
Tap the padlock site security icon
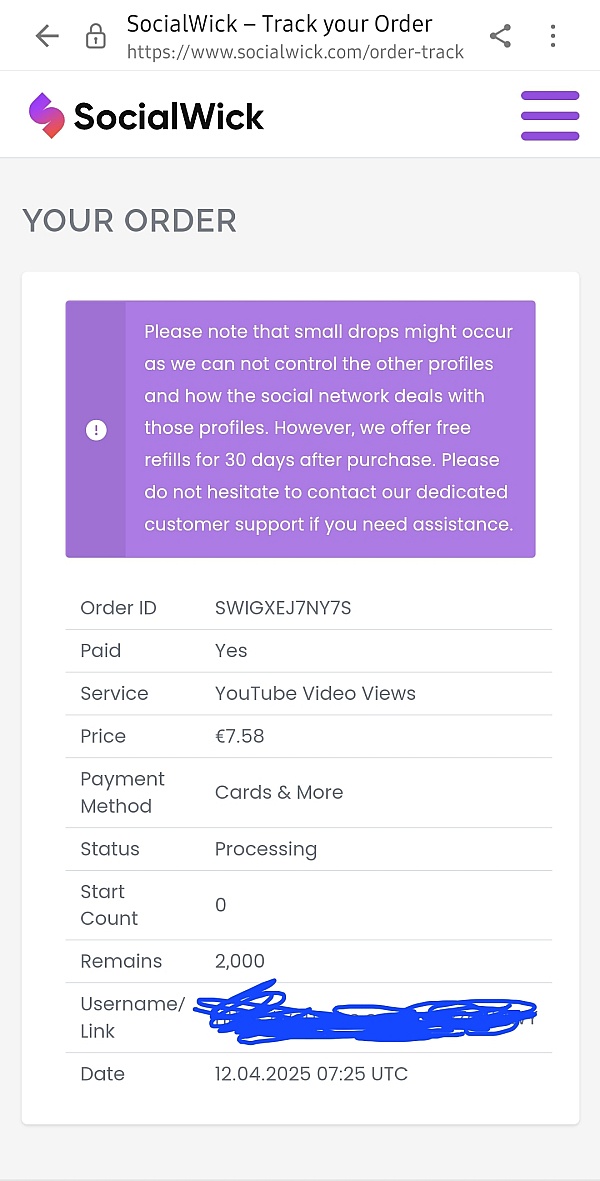click(x=96, y=37)
